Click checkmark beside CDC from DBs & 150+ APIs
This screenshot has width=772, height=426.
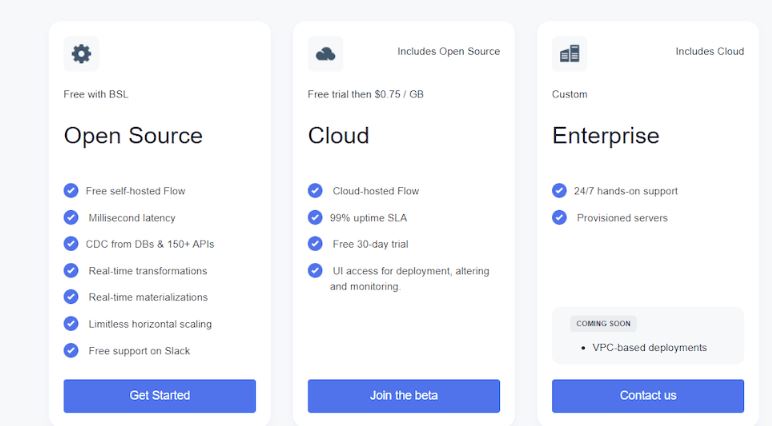[x=71, y=244]
